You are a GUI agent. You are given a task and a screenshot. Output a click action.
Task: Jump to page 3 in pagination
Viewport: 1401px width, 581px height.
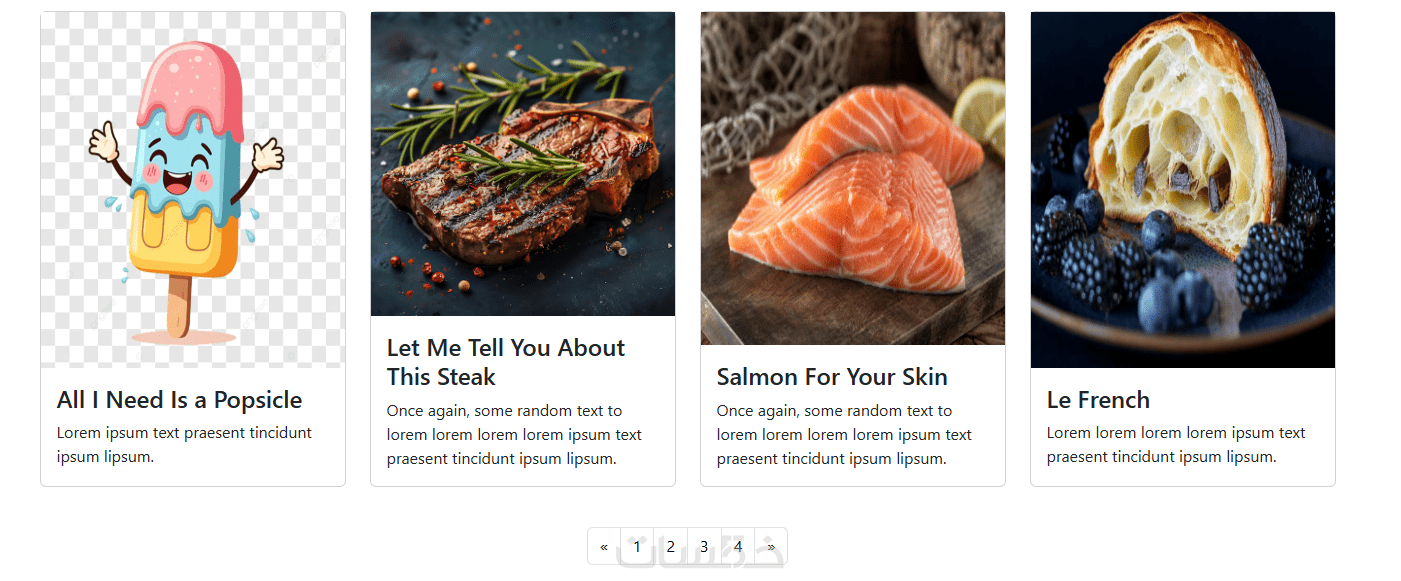pos(704,546)
